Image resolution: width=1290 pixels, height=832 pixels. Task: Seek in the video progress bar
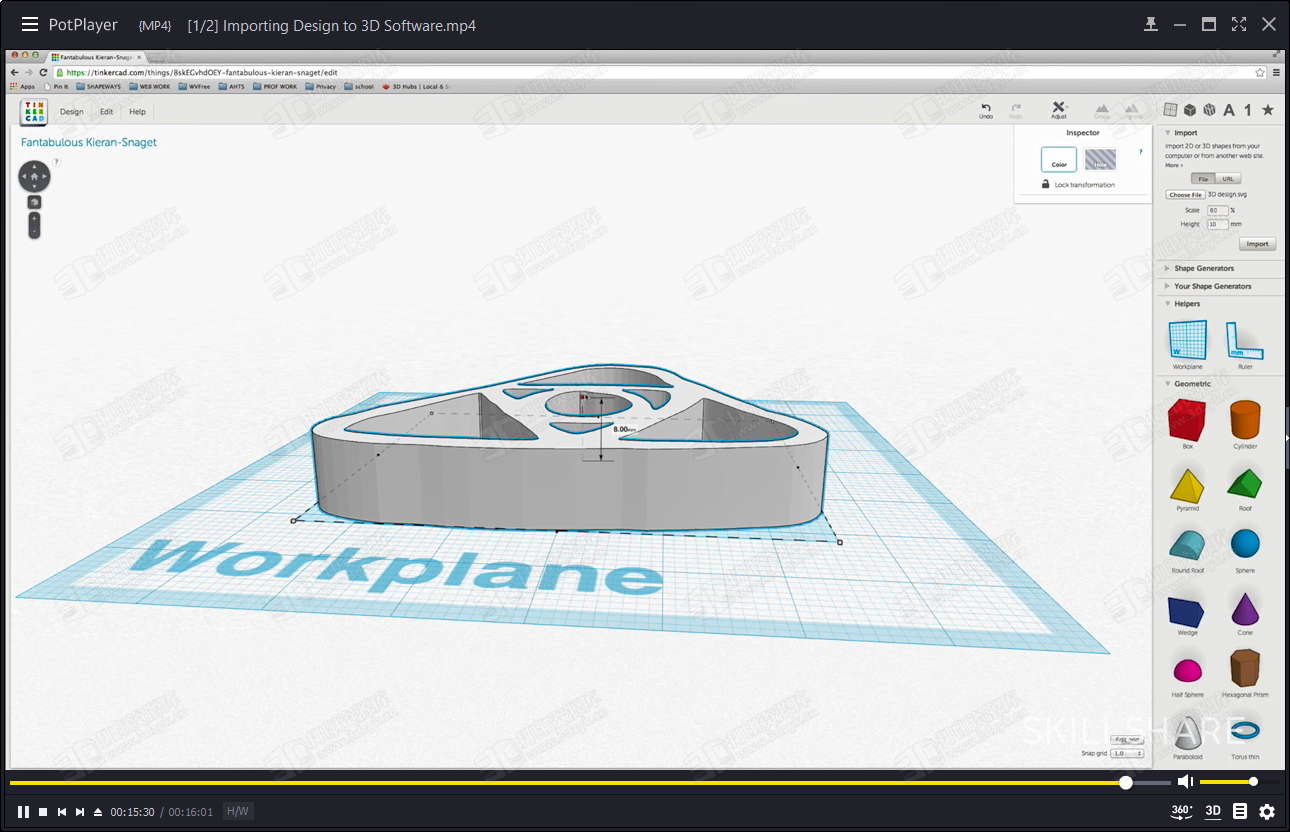pos(590,782)
